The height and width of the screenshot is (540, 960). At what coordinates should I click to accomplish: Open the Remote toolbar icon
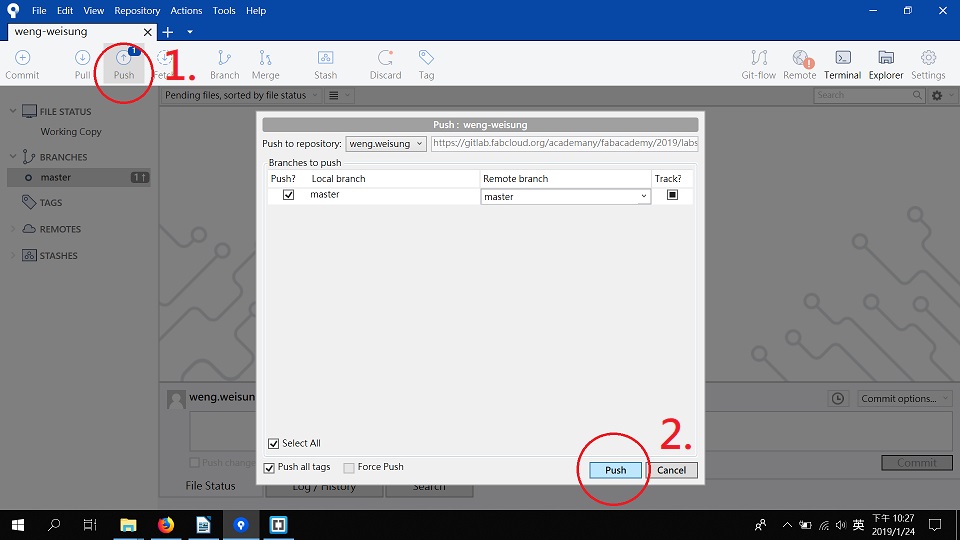tap(800, 64)
